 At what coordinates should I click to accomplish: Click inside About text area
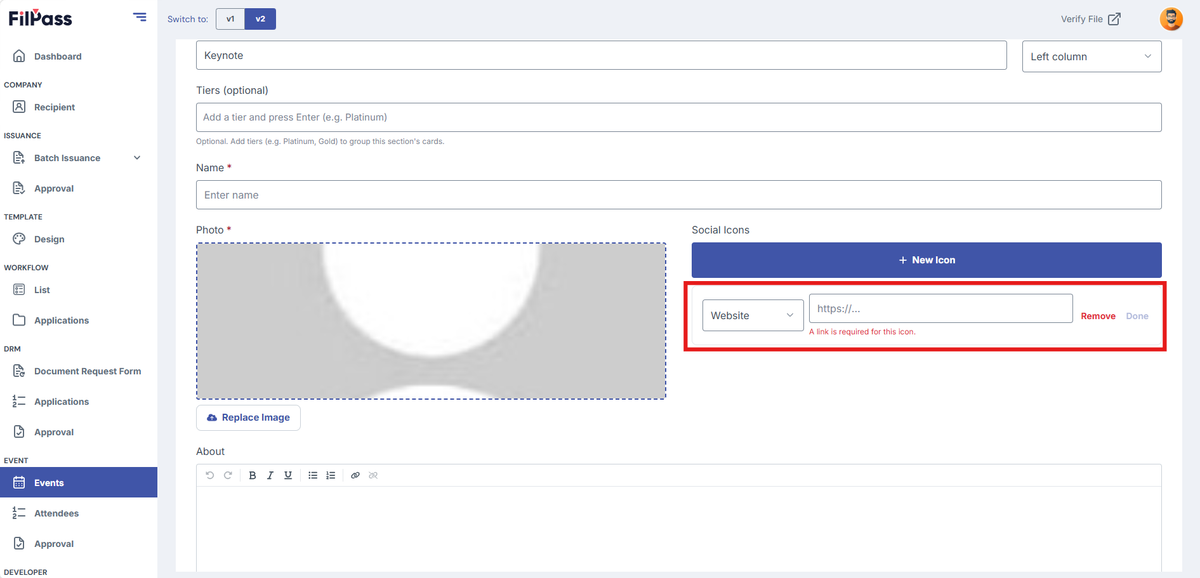point(678,528)
